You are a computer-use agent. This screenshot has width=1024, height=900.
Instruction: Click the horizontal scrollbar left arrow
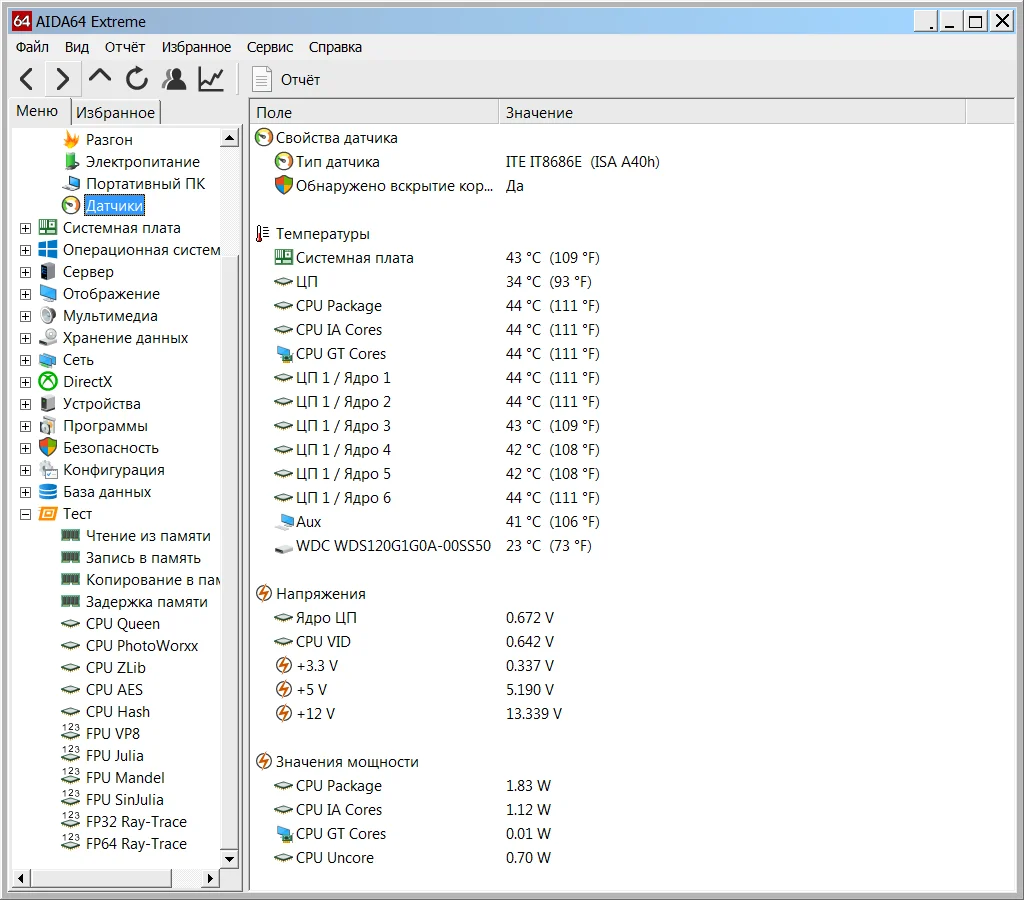tap(20, 878)
